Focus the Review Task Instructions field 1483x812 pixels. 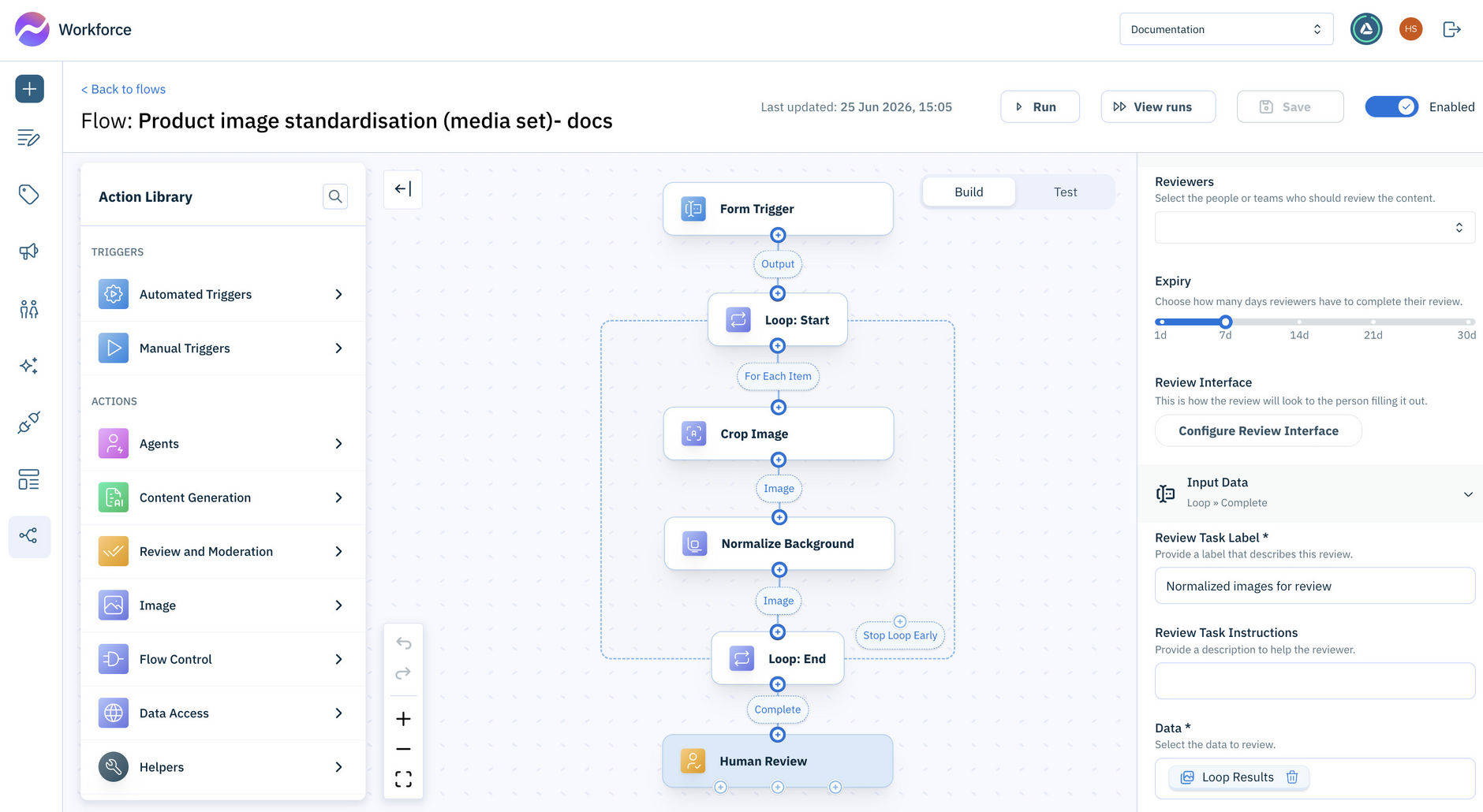tap(1314, 681)
